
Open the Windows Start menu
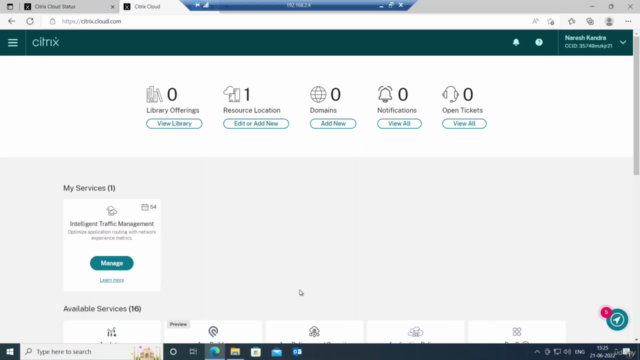pos(10,351)
